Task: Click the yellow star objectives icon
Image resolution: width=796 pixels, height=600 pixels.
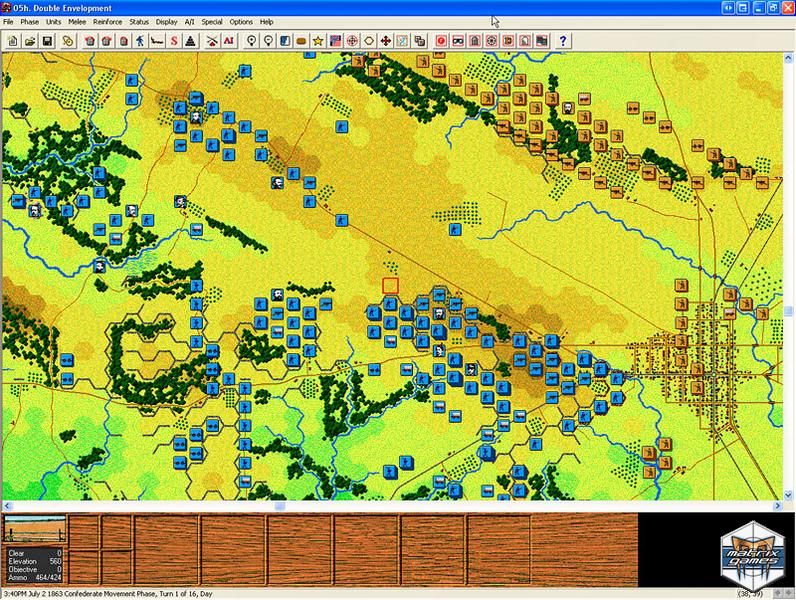Action: (317, 41)
